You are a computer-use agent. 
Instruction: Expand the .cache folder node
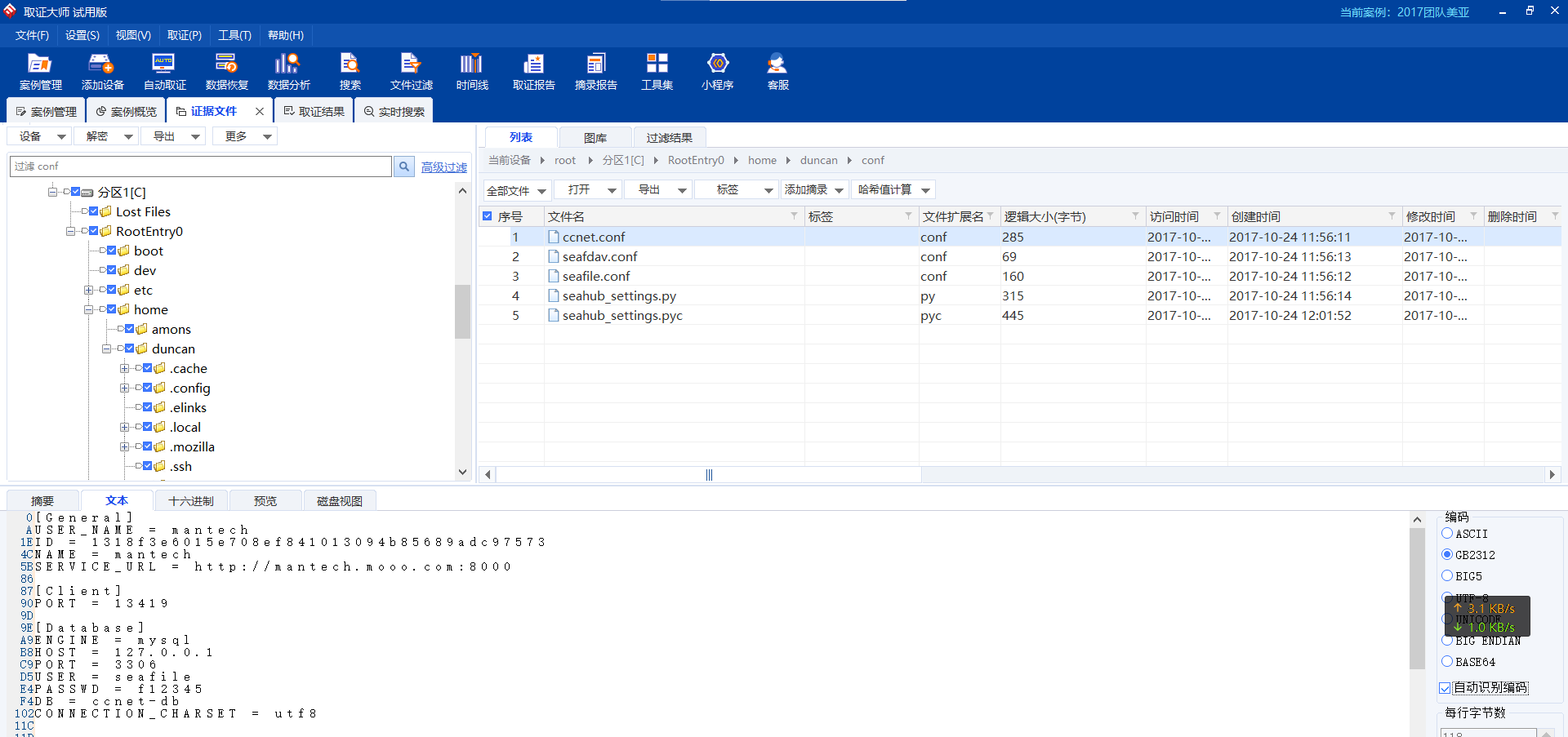[x=125, y=368]
